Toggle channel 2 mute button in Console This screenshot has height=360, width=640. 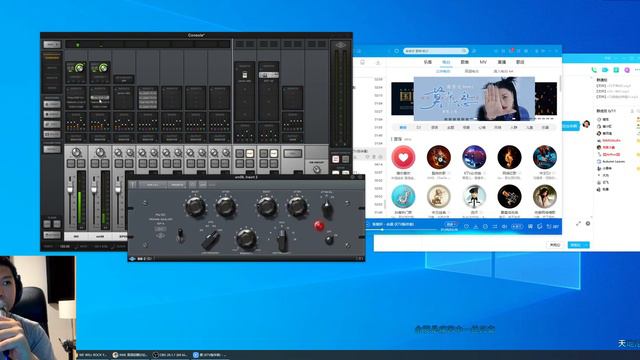point(104,164)
